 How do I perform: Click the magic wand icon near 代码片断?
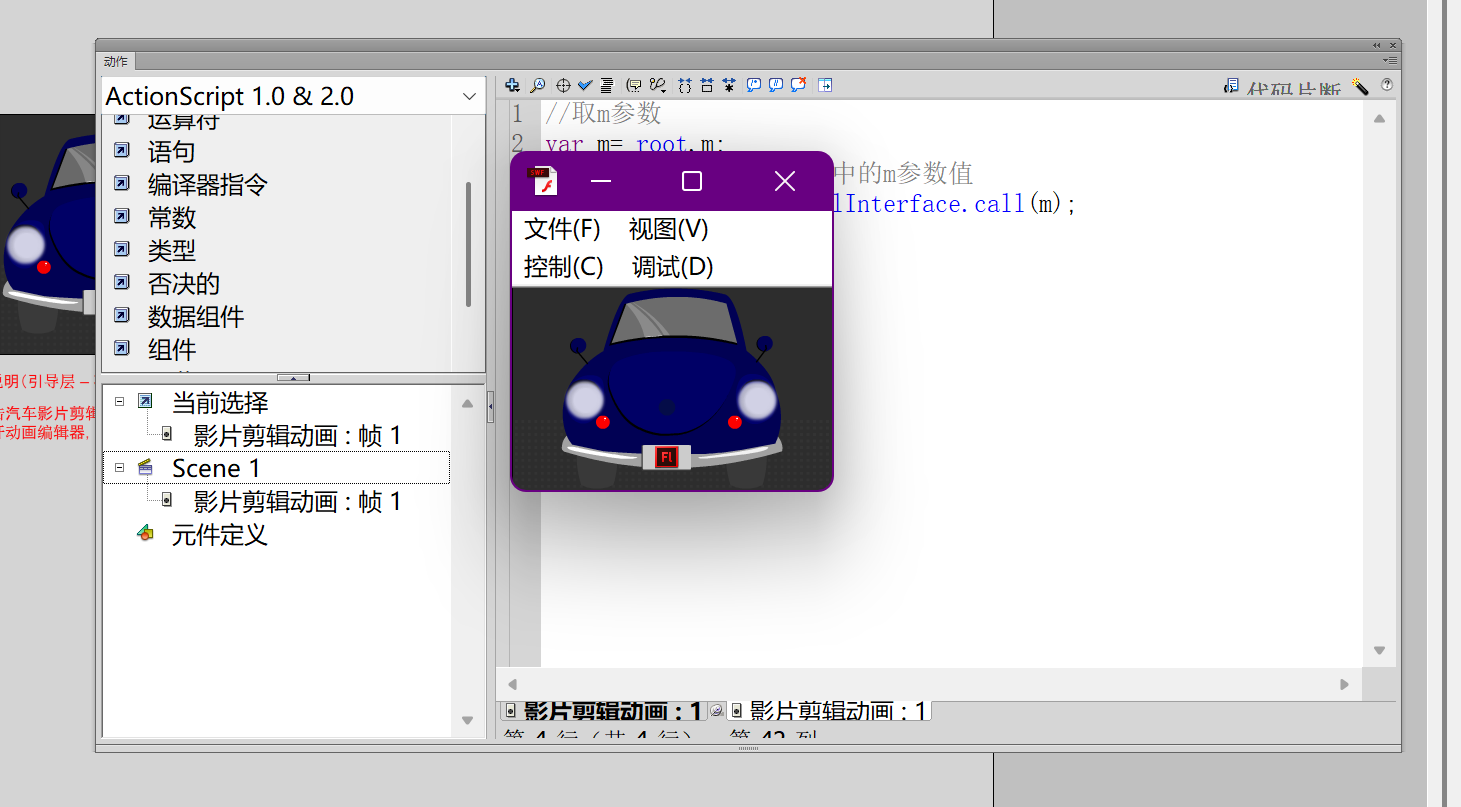pyautogui.click(x=1361, y=87)
